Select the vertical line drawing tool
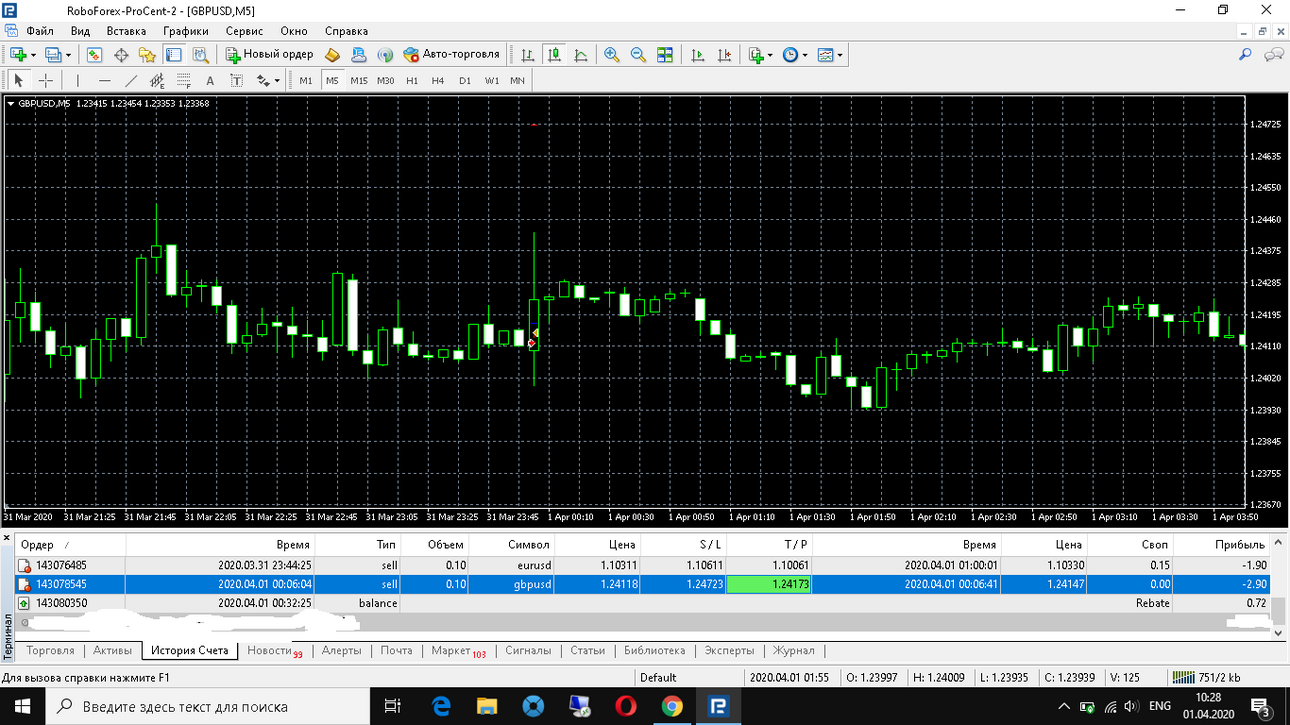This screenshot has width=1290, height=725. (x=77, y=80)
